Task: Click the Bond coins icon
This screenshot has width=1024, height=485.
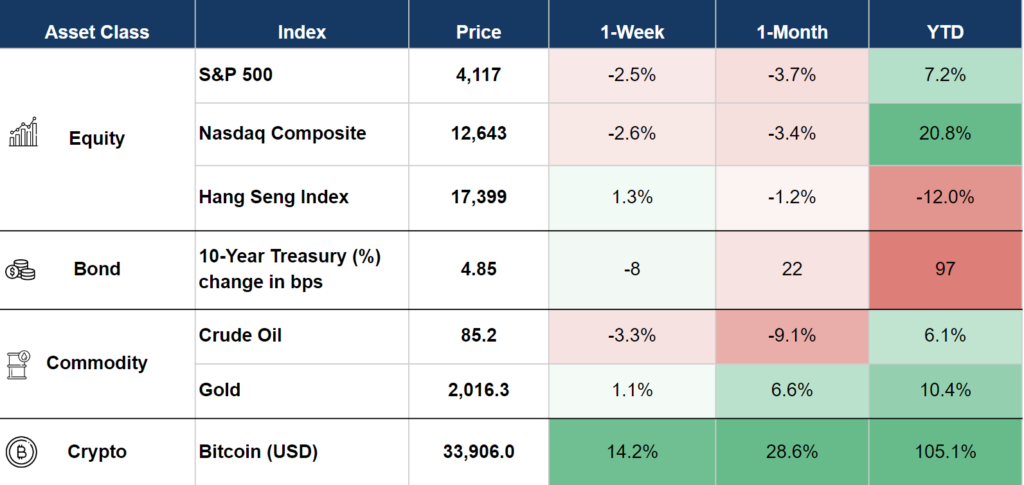Action: (x=20, y=269)
